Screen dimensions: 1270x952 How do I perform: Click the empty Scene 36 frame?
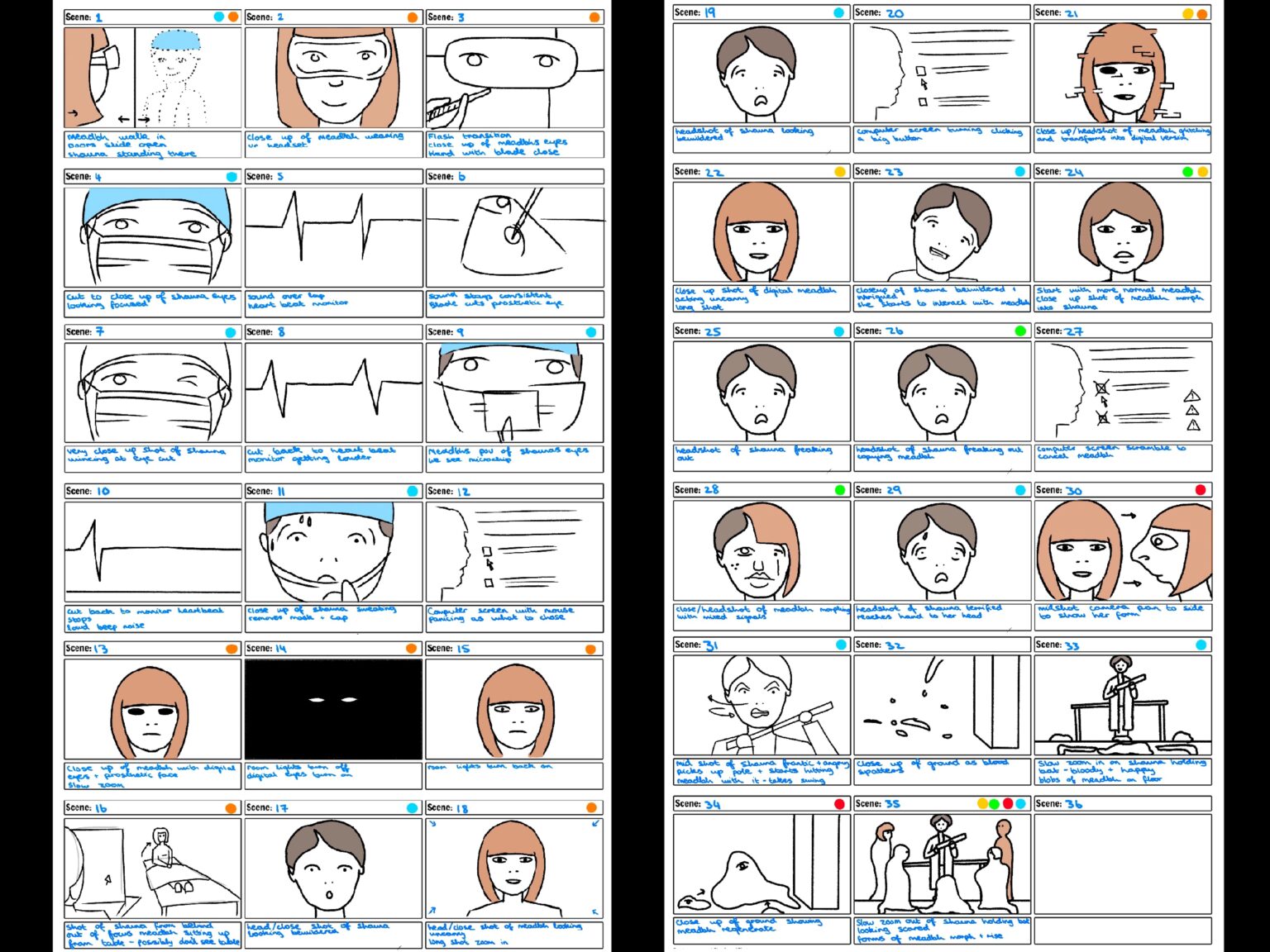[1122, 864]
